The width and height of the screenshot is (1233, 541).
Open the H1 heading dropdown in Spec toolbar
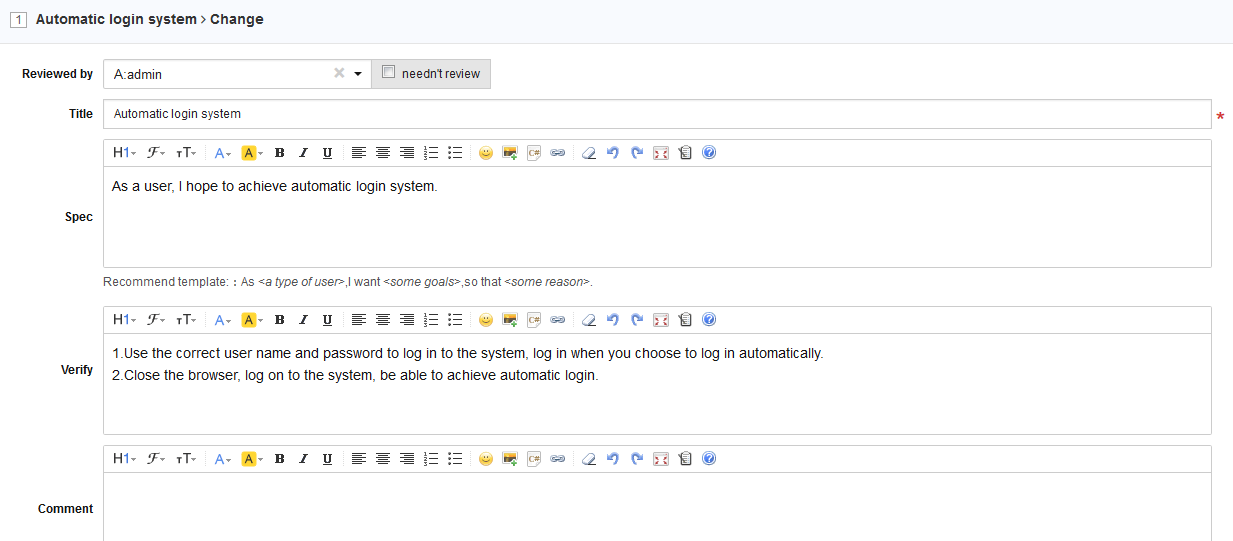point(124,153)
